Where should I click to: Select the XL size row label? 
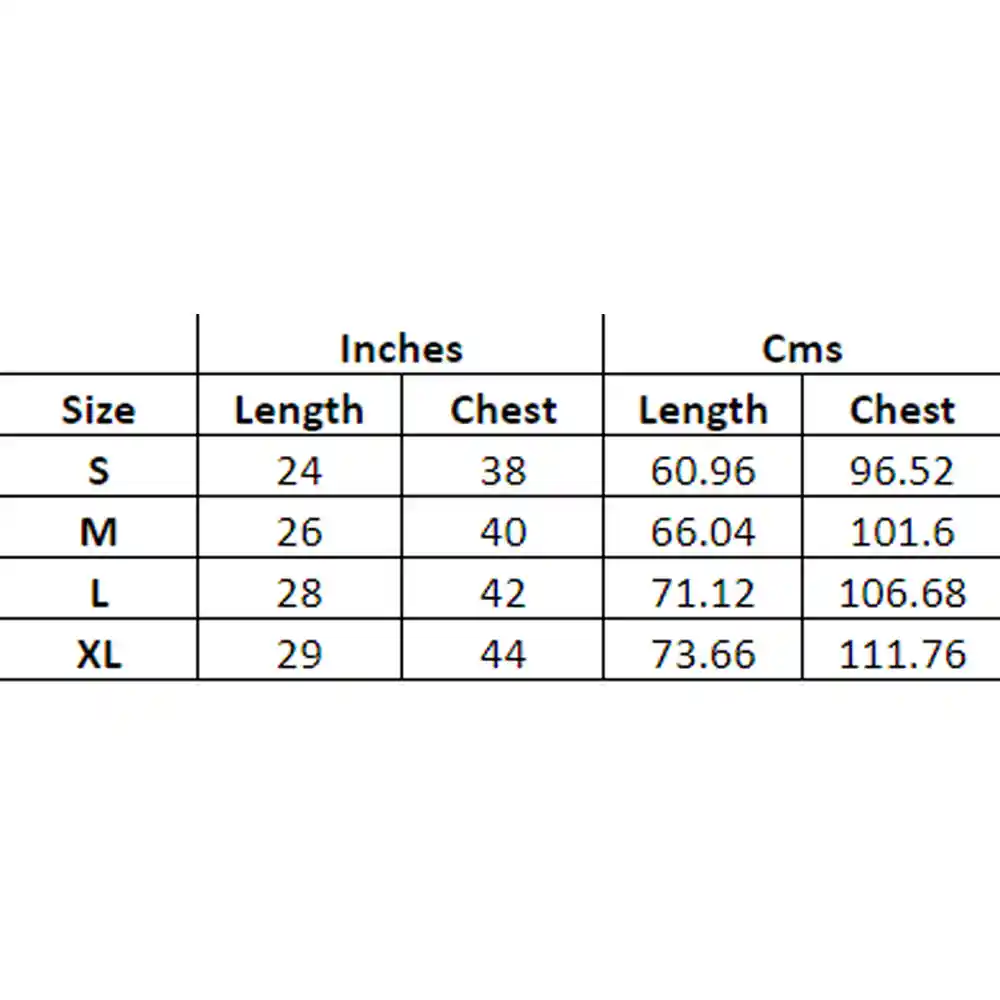pyautogui.click(x=98, y=650)
